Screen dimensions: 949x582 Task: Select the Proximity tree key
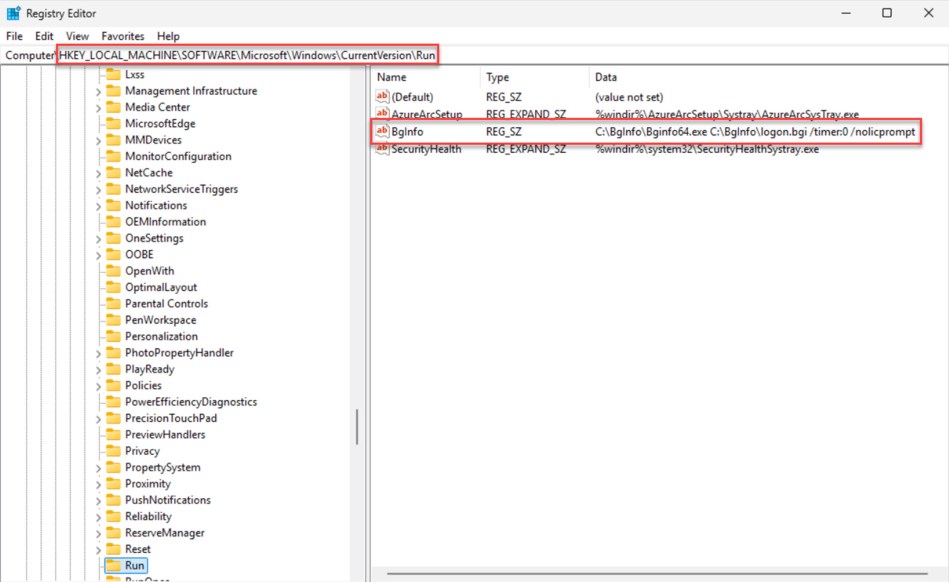(148, 483)
